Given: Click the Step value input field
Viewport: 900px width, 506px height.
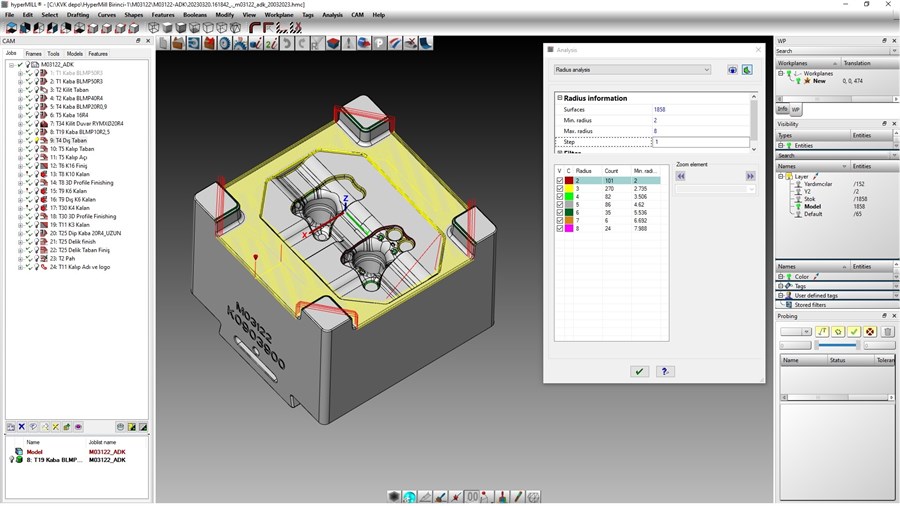Looking at the screenshot, I should coord(701,142).
